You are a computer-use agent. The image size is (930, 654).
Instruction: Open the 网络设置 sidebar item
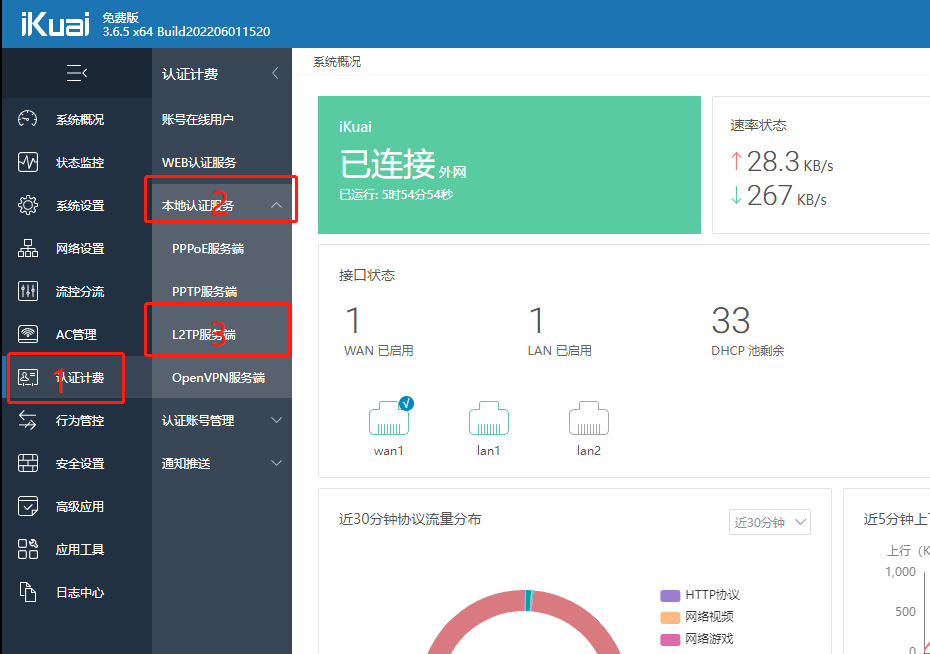tap(60, 247)
